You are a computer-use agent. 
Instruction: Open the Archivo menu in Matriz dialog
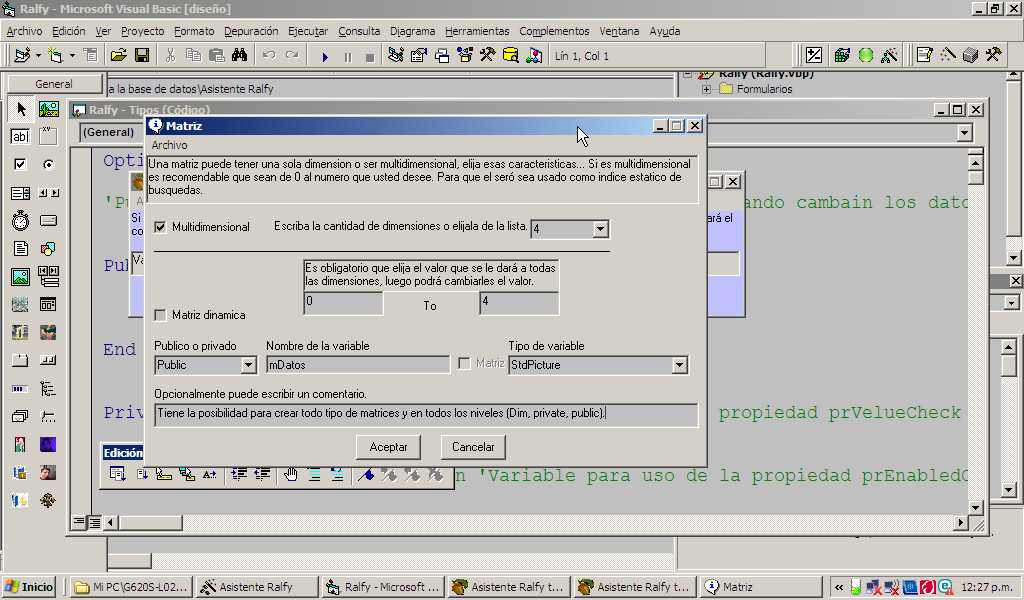(169, 145)
